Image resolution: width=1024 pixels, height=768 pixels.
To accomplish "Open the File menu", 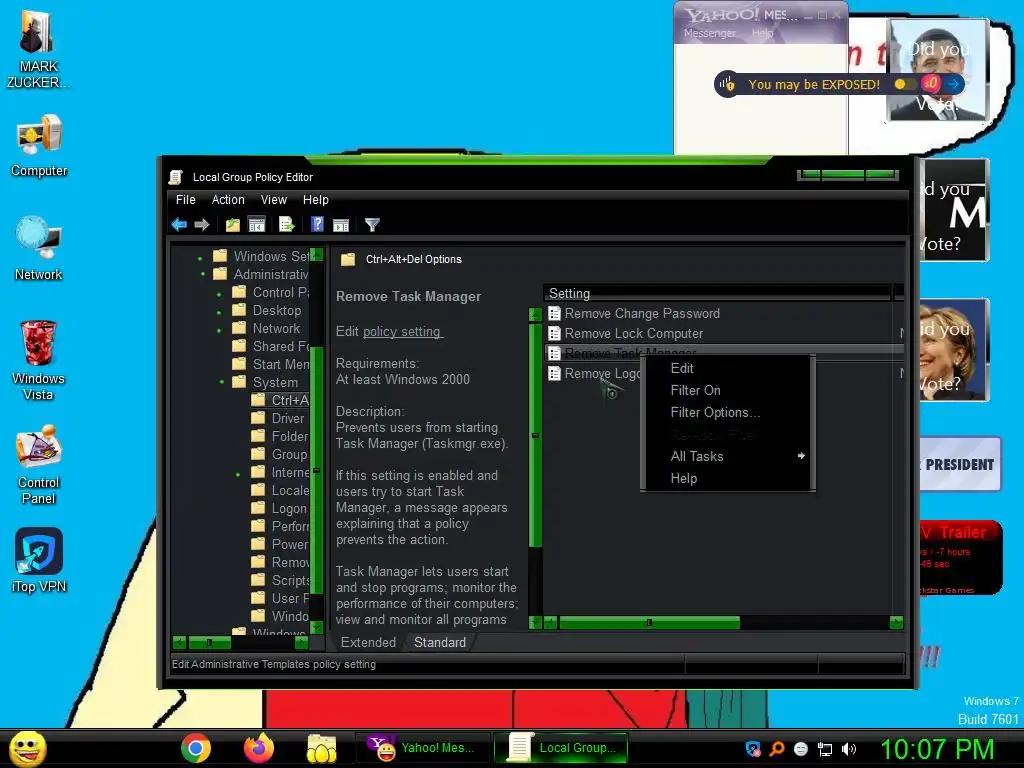I will click(x=185, y=200).
